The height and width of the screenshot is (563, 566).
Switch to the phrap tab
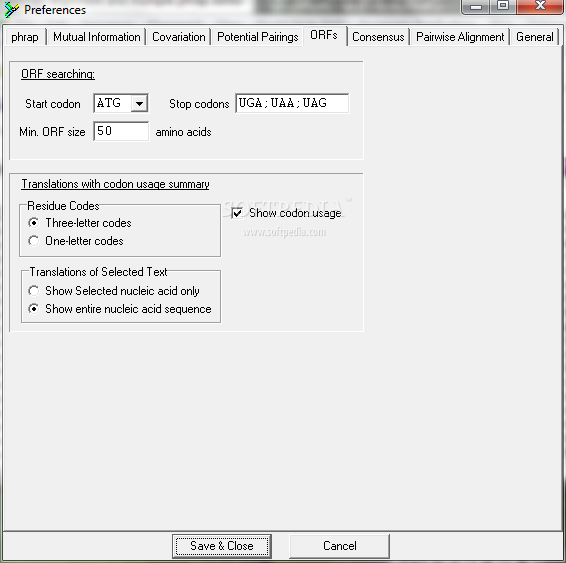coord(25,37)
